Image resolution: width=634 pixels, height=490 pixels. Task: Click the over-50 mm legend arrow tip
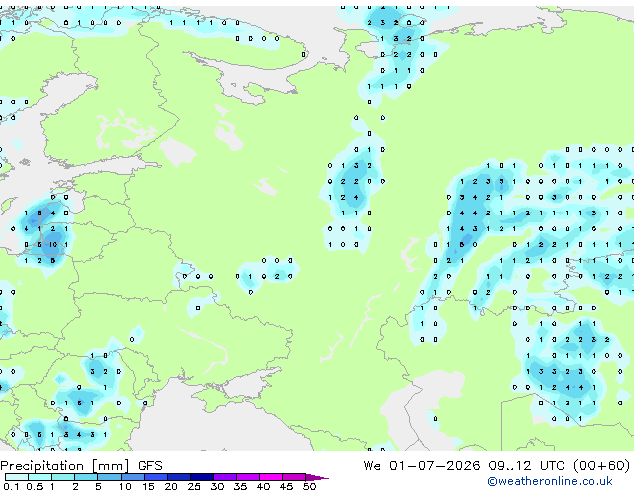pos(317,477)
